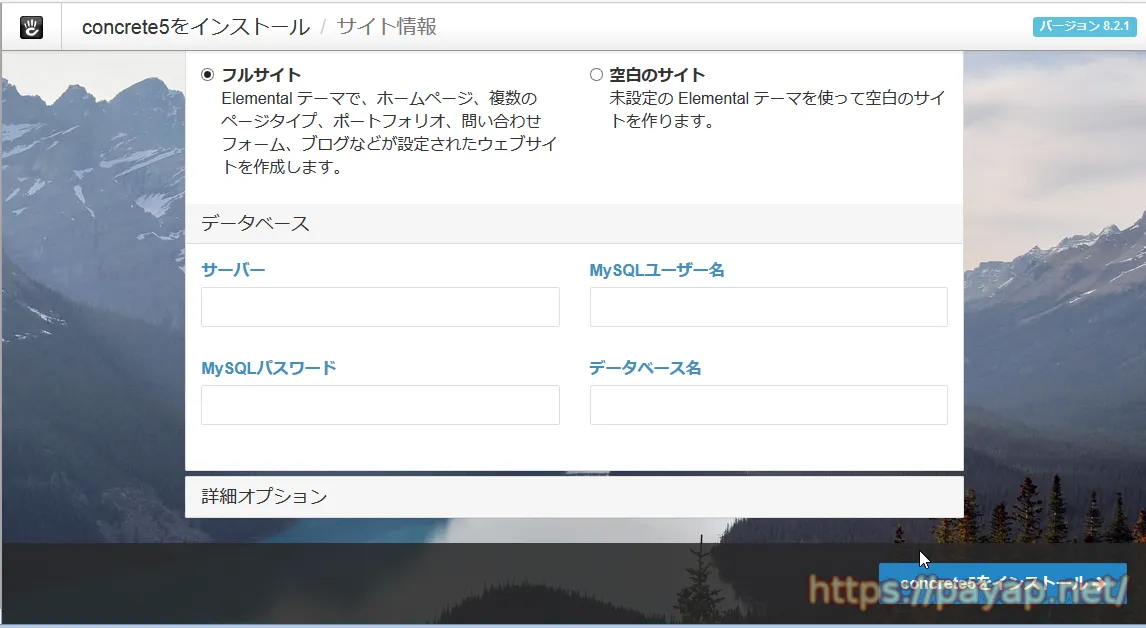Viewport: 1146px width, 628px height.
Task: Click the arrow icon on install button
Action: 1100,583
